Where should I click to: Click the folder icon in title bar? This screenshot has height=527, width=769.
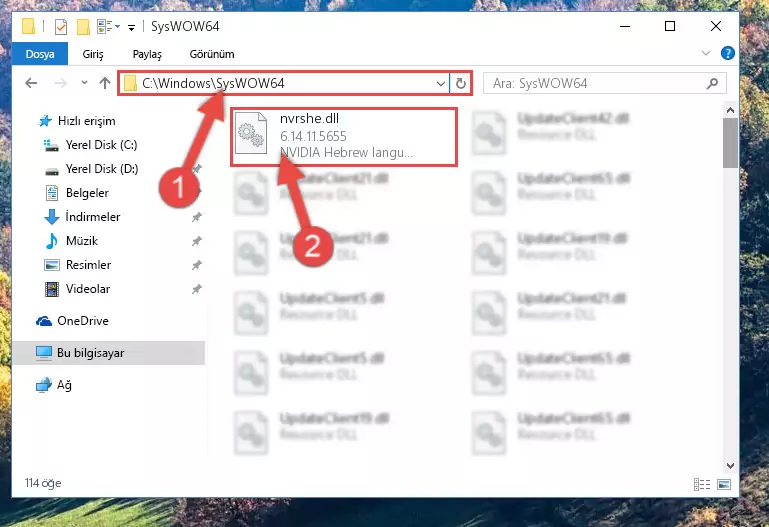coord(28,26)
